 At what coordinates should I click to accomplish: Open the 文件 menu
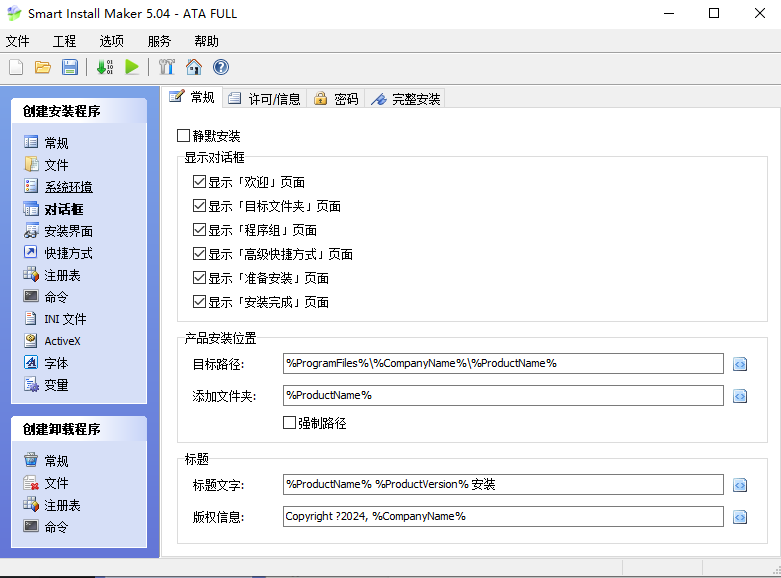(x=17, y=41)
